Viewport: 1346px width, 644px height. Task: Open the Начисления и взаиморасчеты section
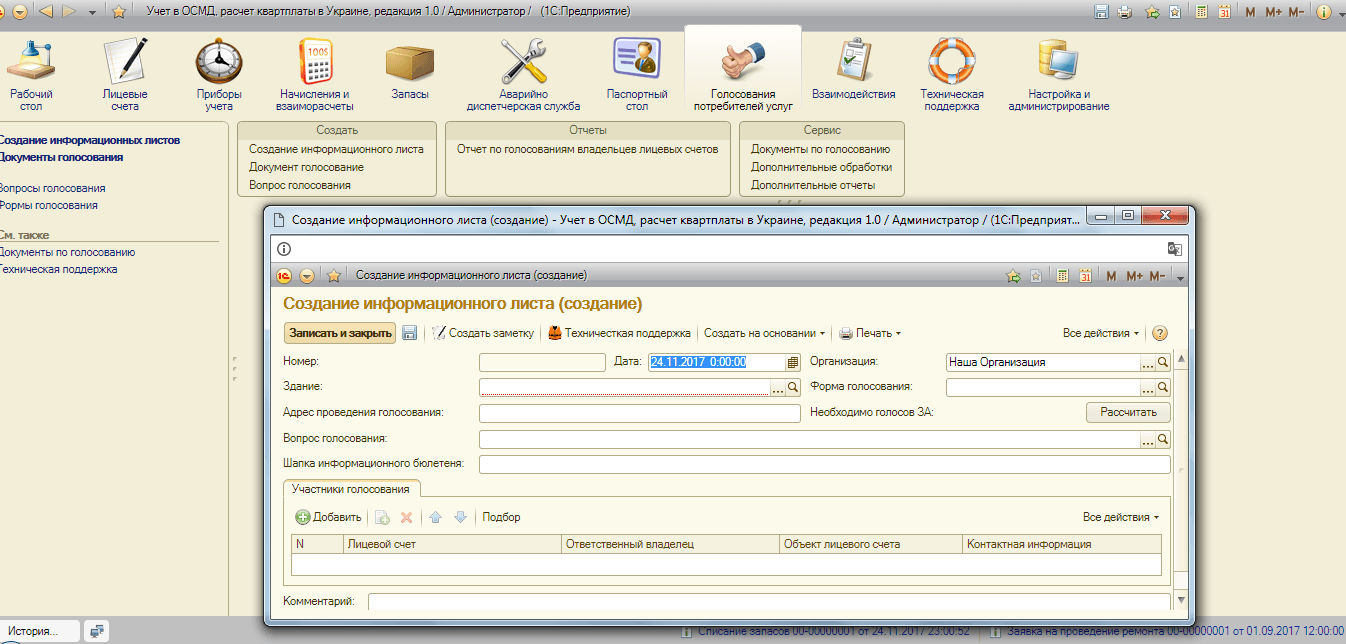315,75
